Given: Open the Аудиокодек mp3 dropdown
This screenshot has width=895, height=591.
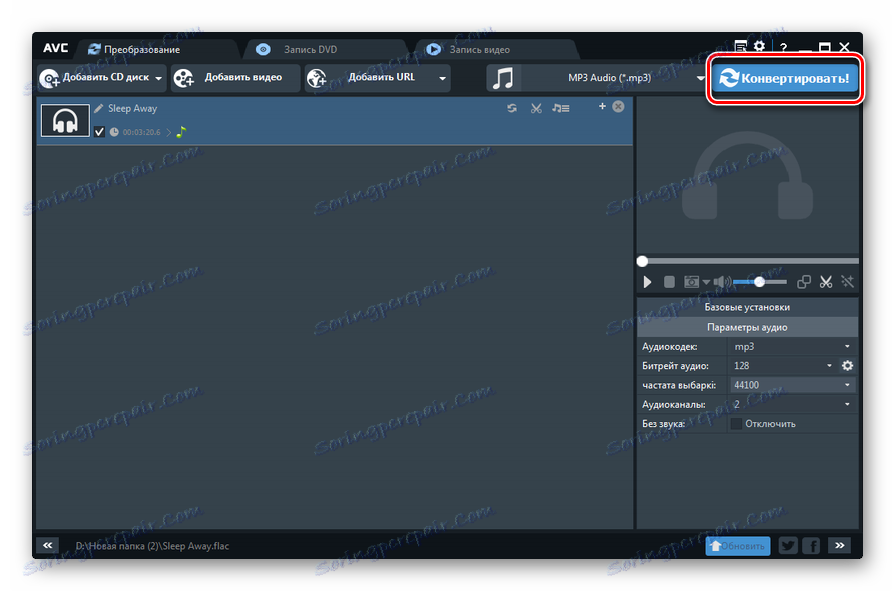Looking at the screenshot, I should (x=791, y=347).
